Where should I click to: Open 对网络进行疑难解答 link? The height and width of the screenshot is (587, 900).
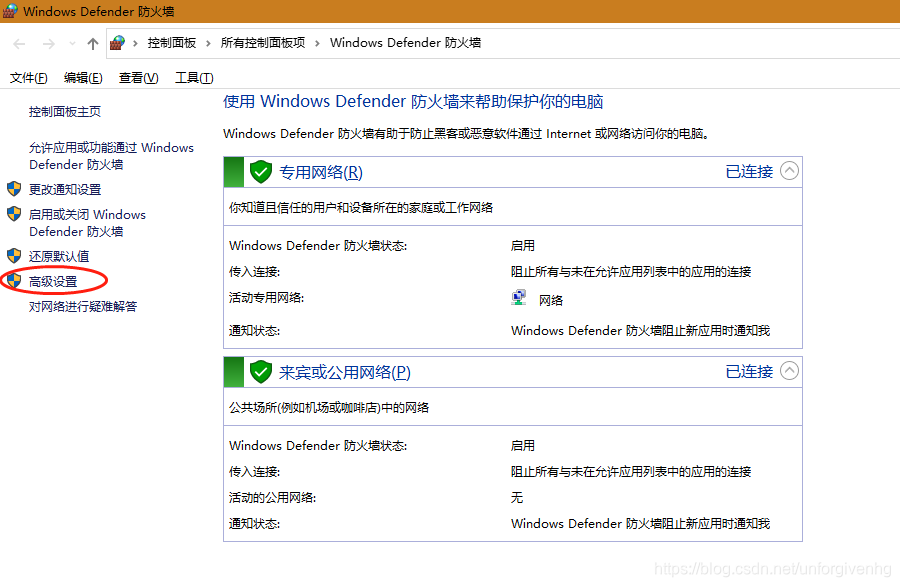pos(83,306)
